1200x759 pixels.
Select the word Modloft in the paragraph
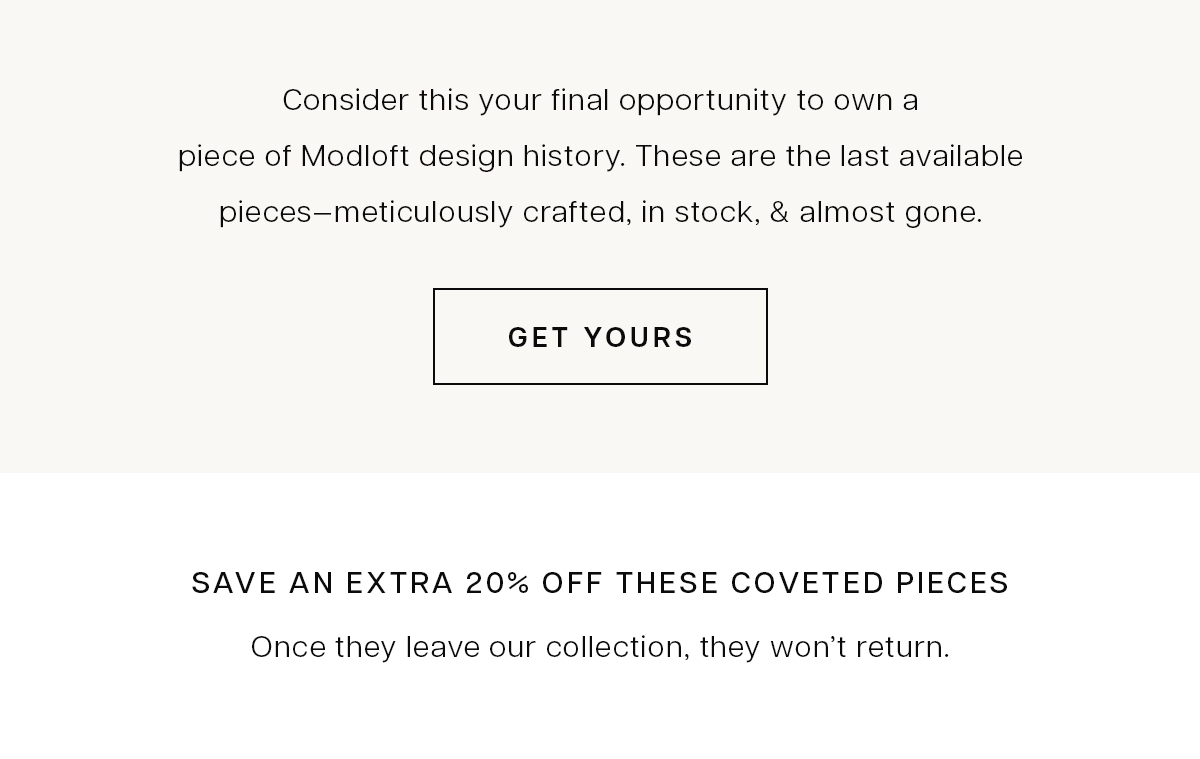coord(355,156)
